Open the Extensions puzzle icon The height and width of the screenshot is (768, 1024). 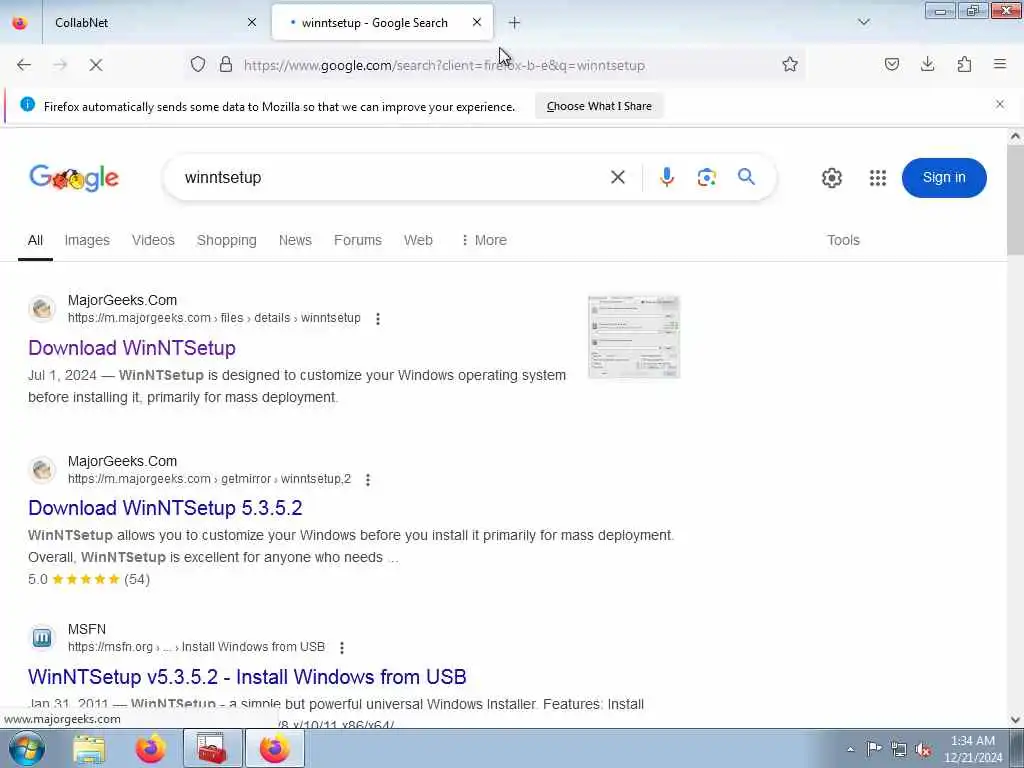964,64
